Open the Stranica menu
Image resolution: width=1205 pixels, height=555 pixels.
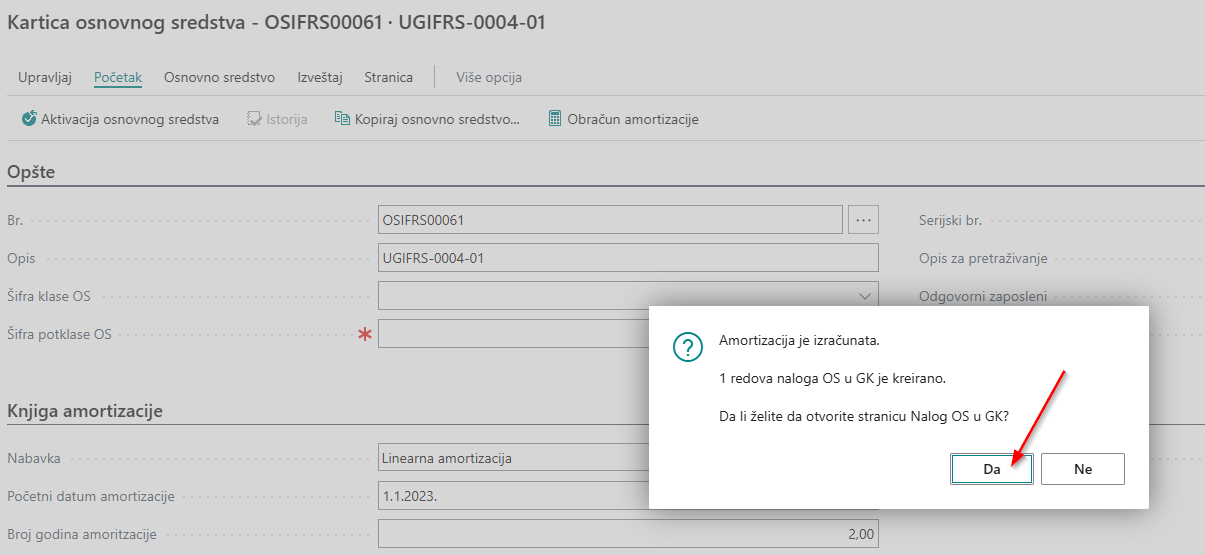(389, 77)
